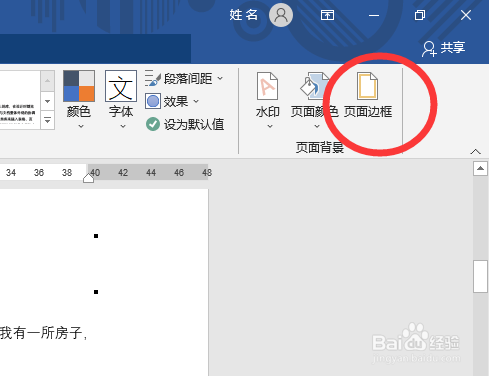Move style gallery down one row
This screenshot has width=489, height=376.
[47, 101]
